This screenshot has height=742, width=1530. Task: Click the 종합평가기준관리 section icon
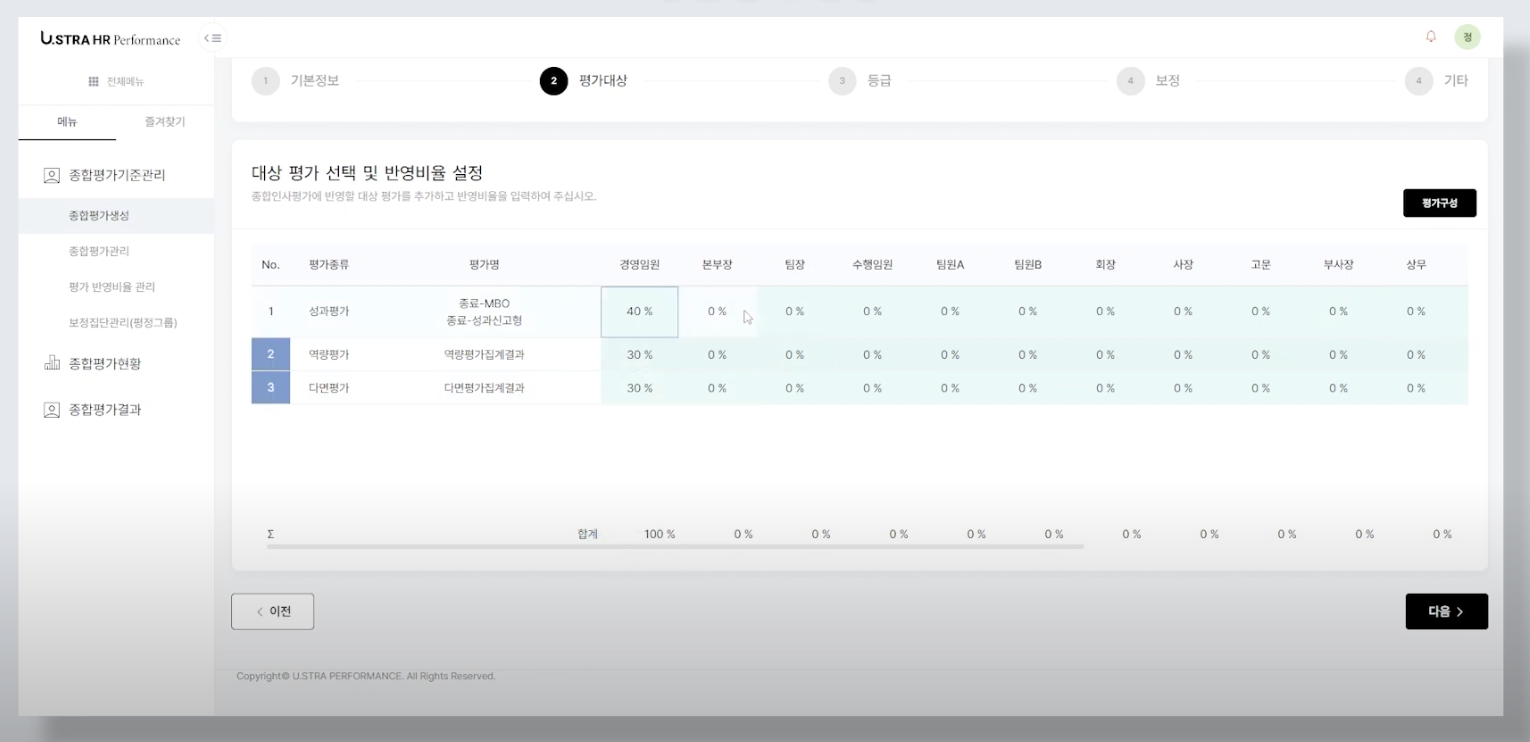(x=52, y=175)
